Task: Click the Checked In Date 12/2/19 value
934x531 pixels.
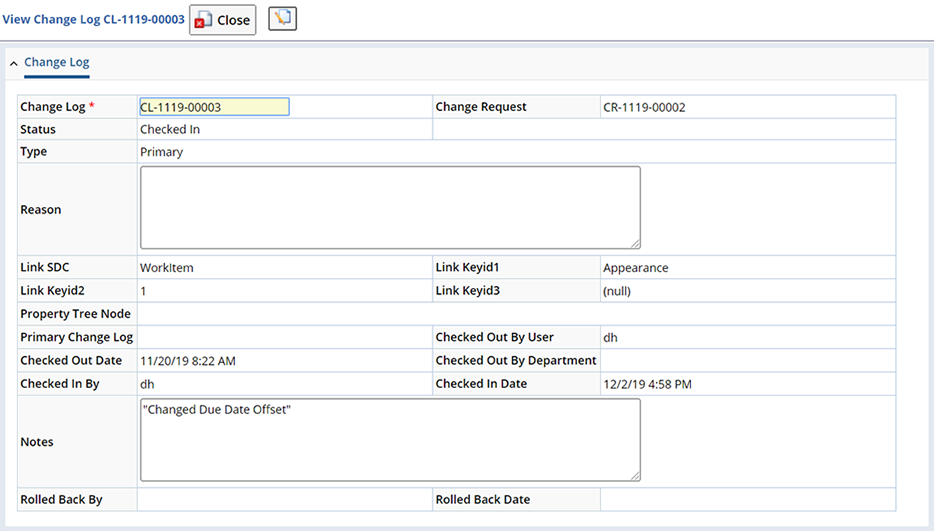Action: pyautogui.click(x=647, y=384)
